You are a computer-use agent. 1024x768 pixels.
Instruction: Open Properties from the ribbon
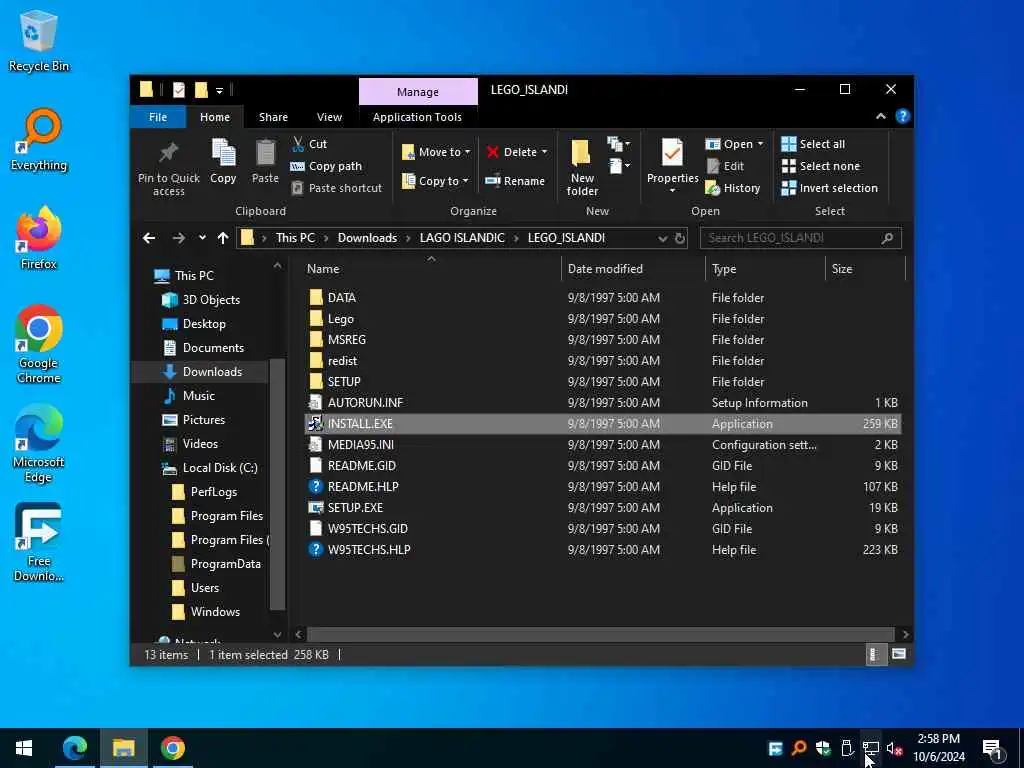672,167
